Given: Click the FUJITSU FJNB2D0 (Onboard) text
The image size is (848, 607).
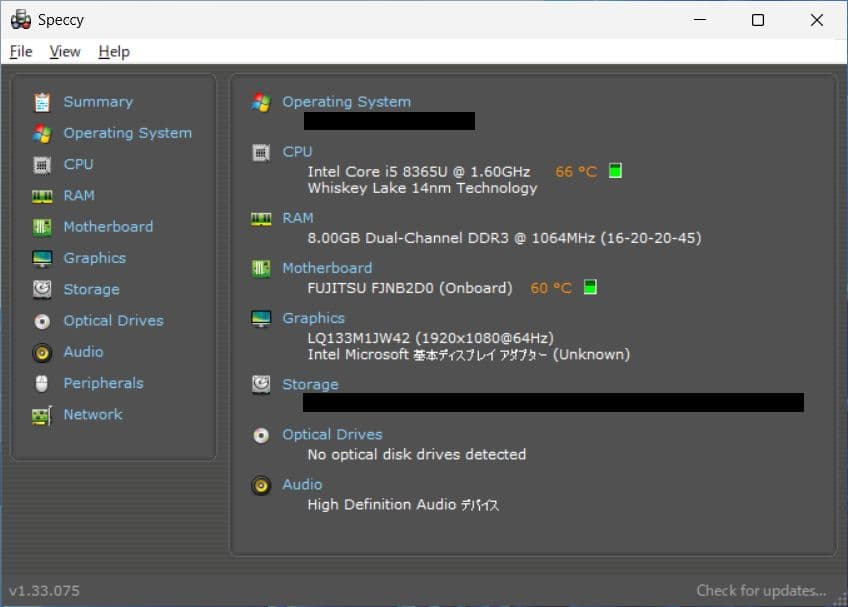Looking at the screenshot, I should (410, 288).
